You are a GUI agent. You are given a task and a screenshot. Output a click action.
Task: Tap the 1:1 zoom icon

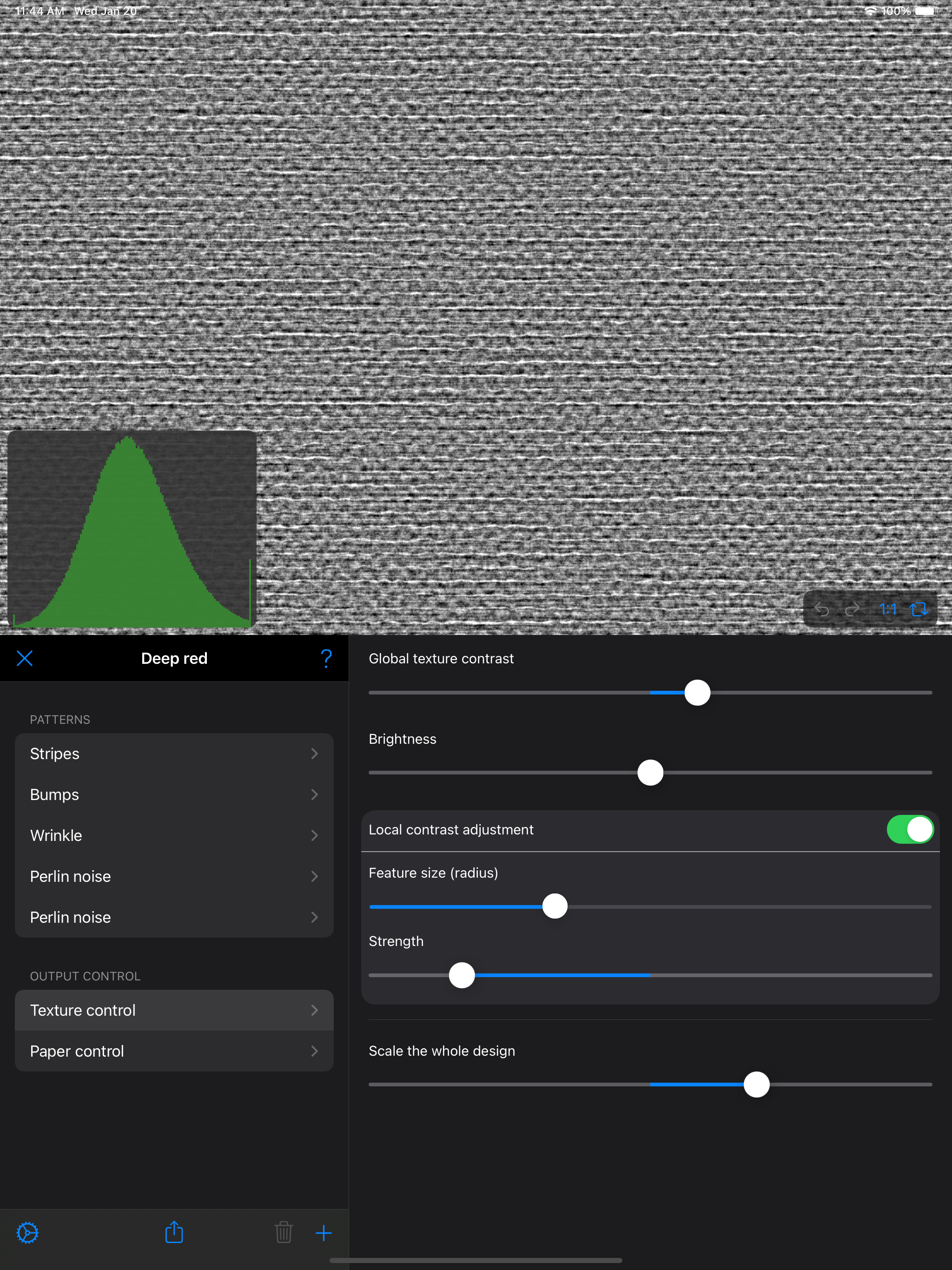click(x=888, y=609)
